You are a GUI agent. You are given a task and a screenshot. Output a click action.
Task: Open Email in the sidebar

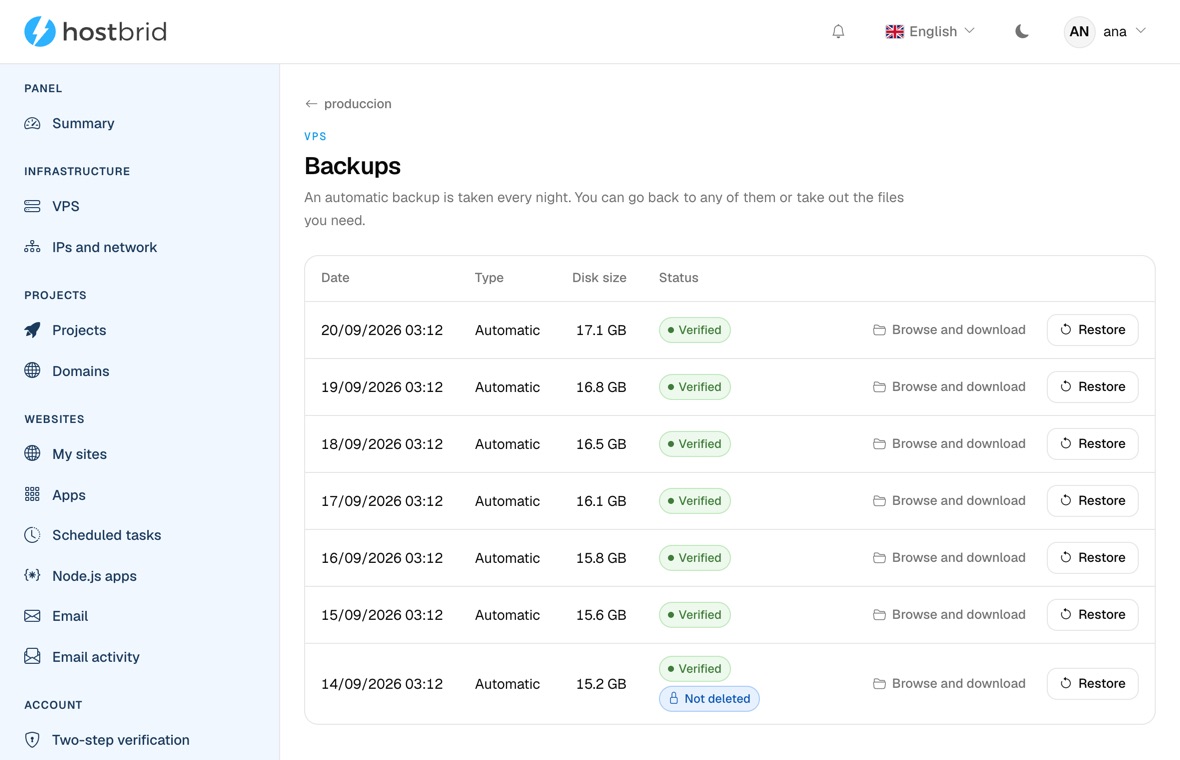click(x=70, y=616)
